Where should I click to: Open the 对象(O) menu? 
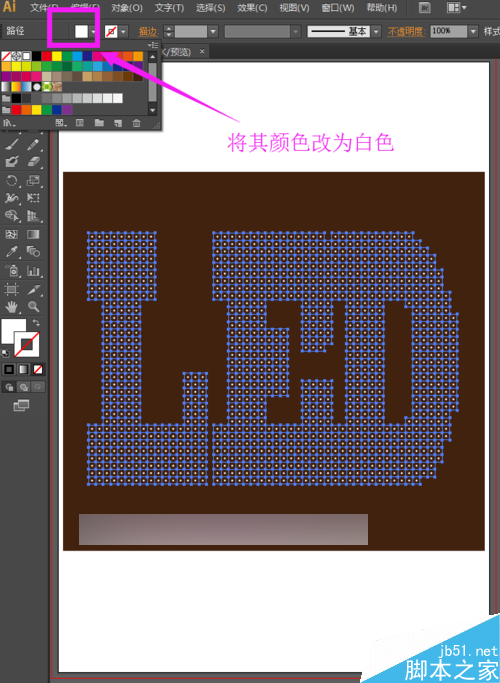point(127,8)
